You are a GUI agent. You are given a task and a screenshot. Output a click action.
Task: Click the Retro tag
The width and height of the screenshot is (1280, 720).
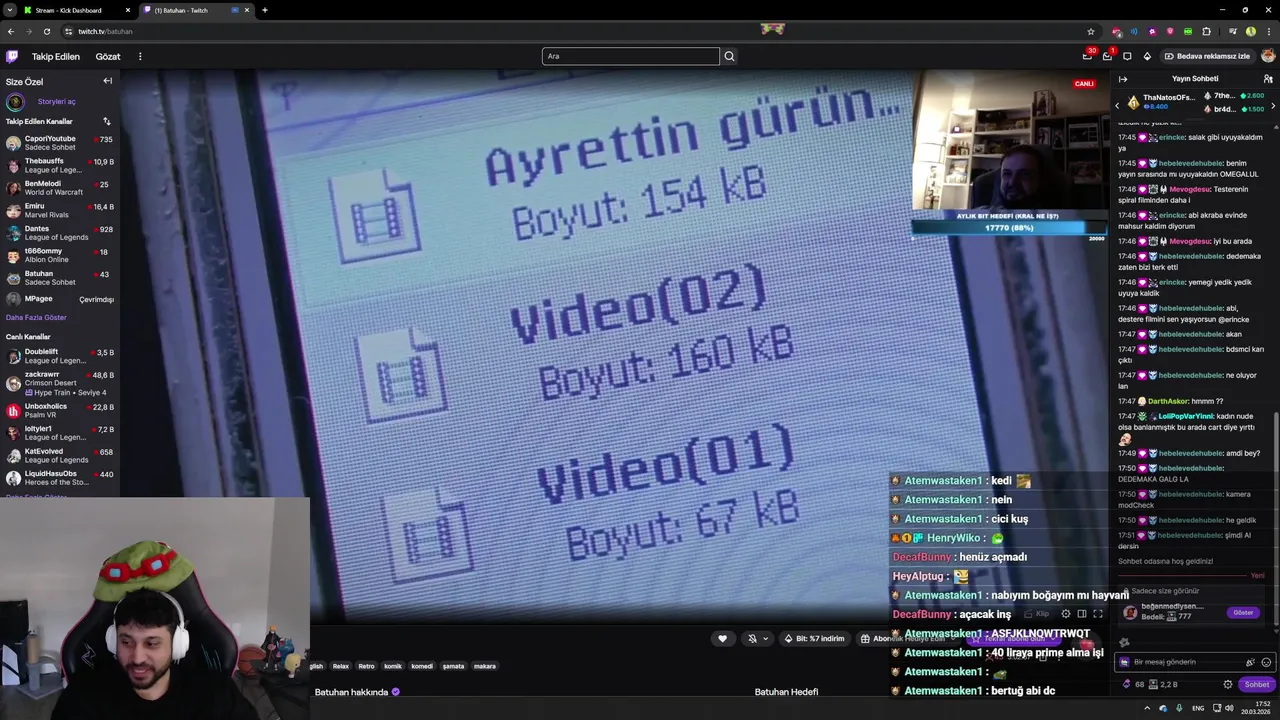tap(366, 666)
